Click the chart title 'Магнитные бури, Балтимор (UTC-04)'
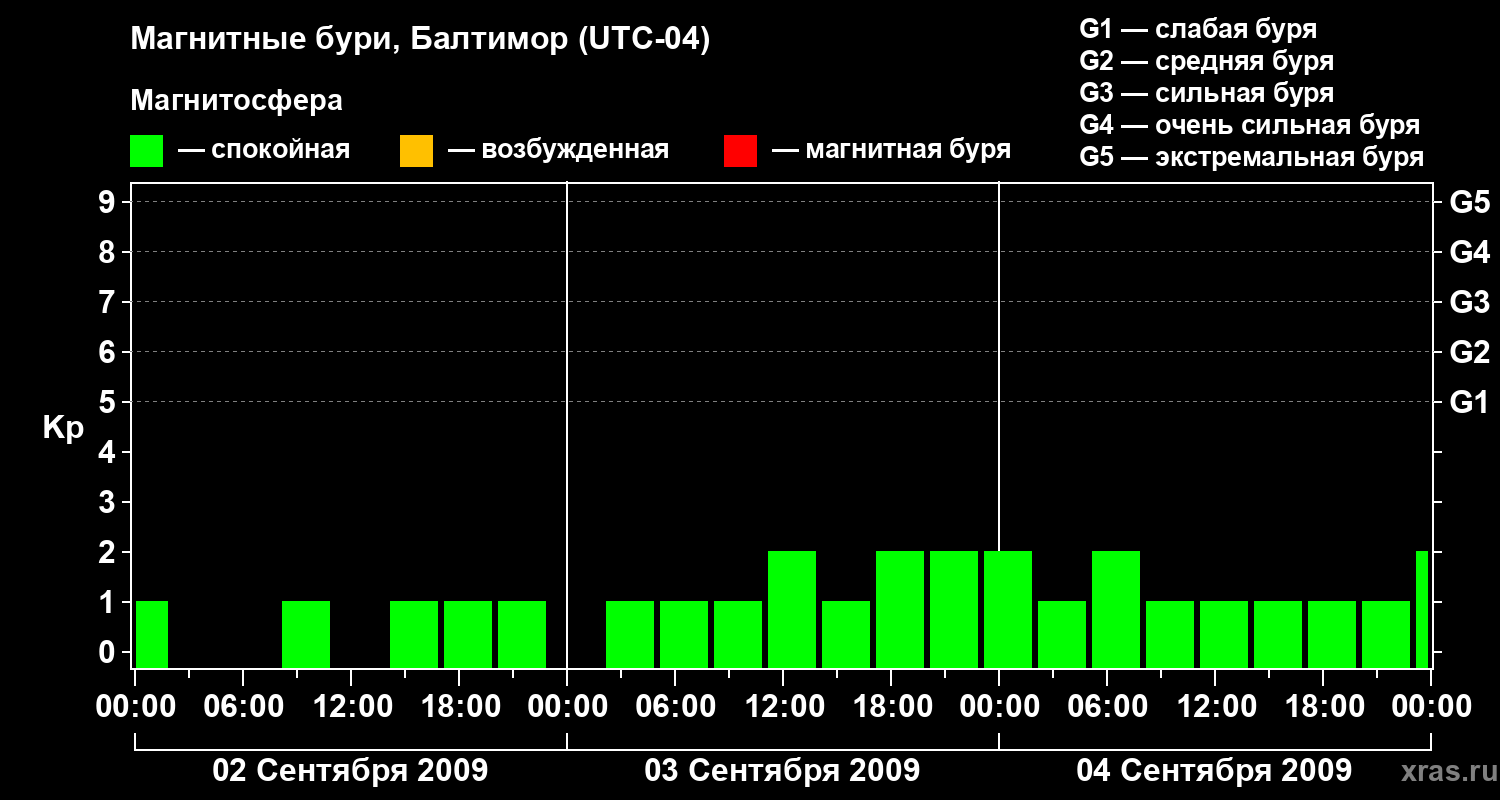The width and height of the screenshot is (1500, 800). (x=420, y=41)
